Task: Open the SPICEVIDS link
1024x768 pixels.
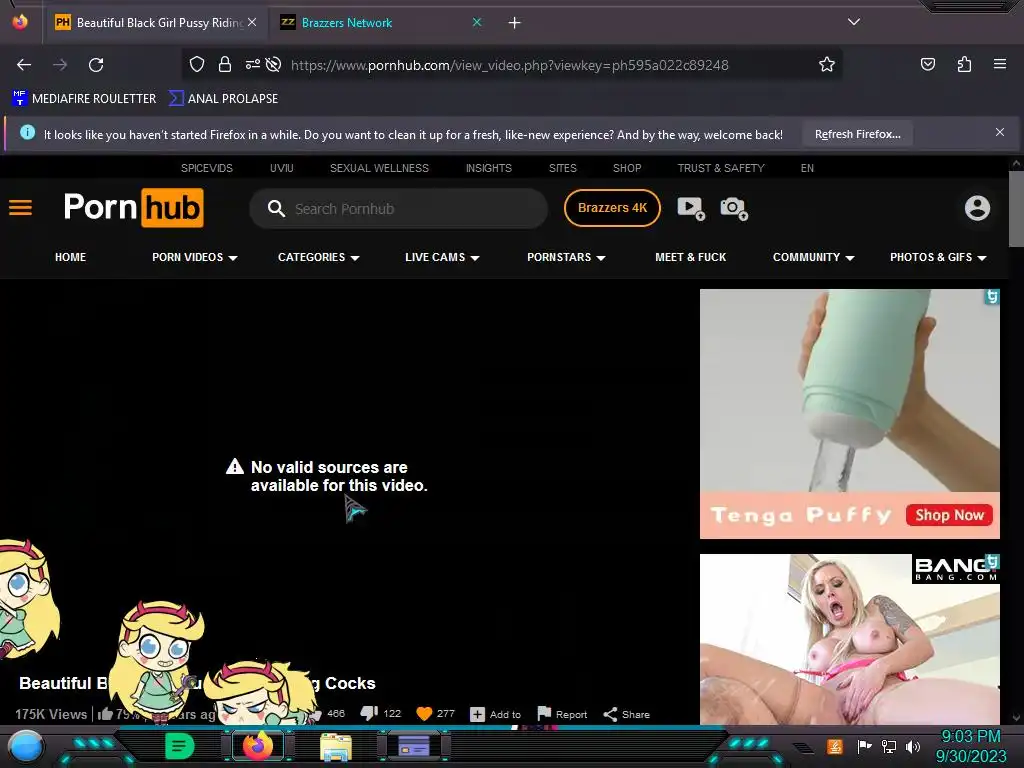Action: pyautogui.click(x=206, y=168)
